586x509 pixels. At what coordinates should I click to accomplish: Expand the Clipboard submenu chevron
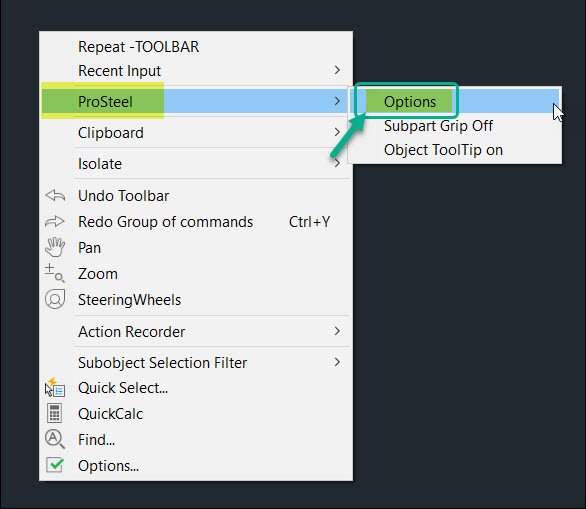pos(337,132)
